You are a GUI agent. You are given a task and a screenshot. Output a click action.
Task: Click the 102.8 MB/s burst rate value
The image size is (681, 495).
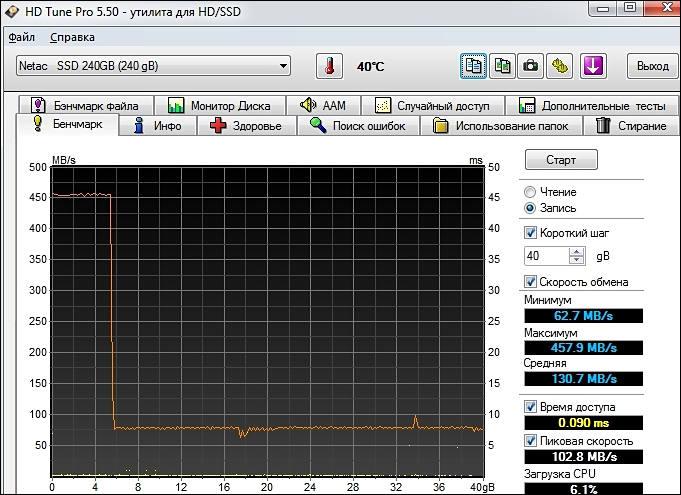(583, 457)
